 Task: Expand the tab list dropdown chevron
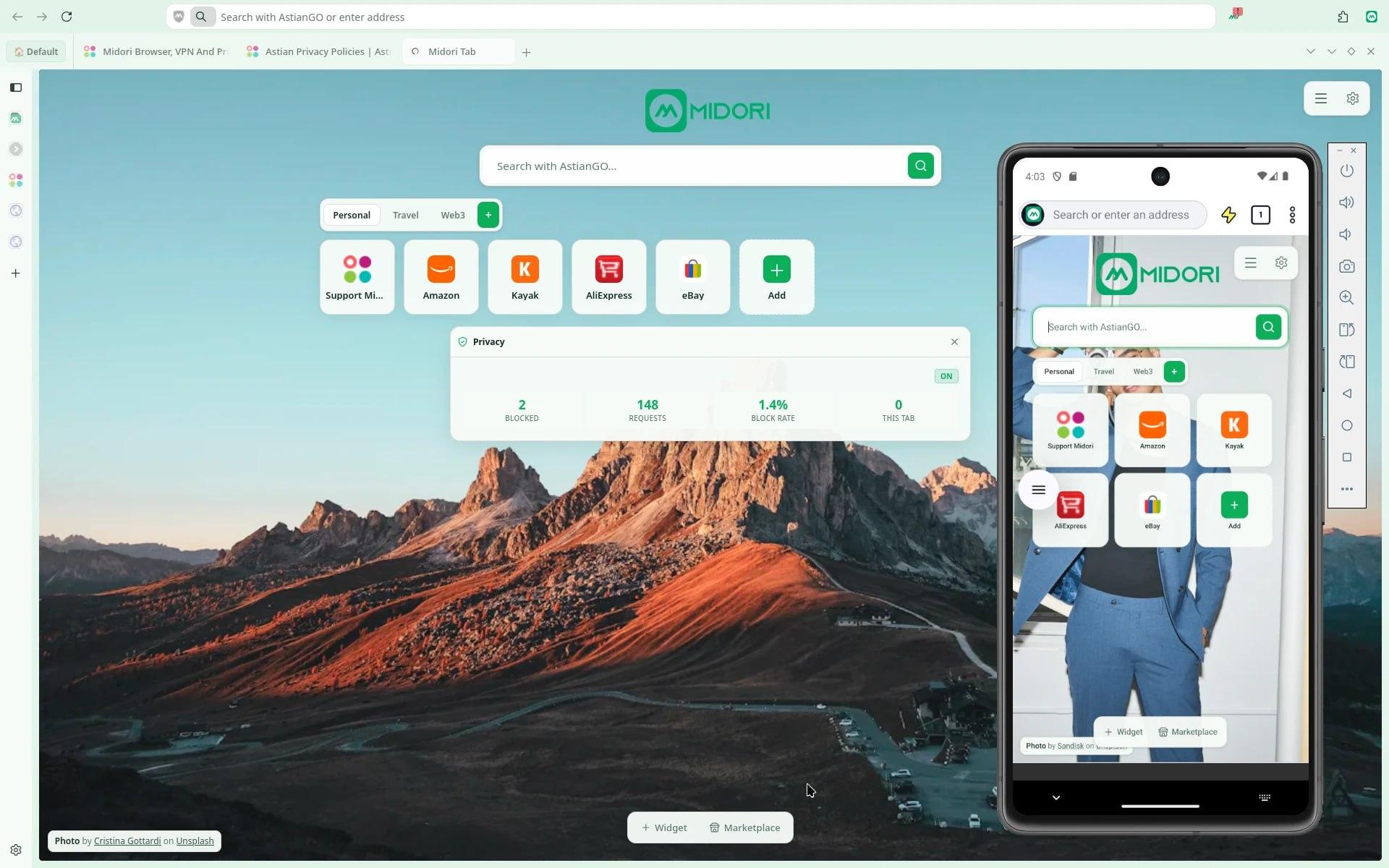(x=1310, y=51)
